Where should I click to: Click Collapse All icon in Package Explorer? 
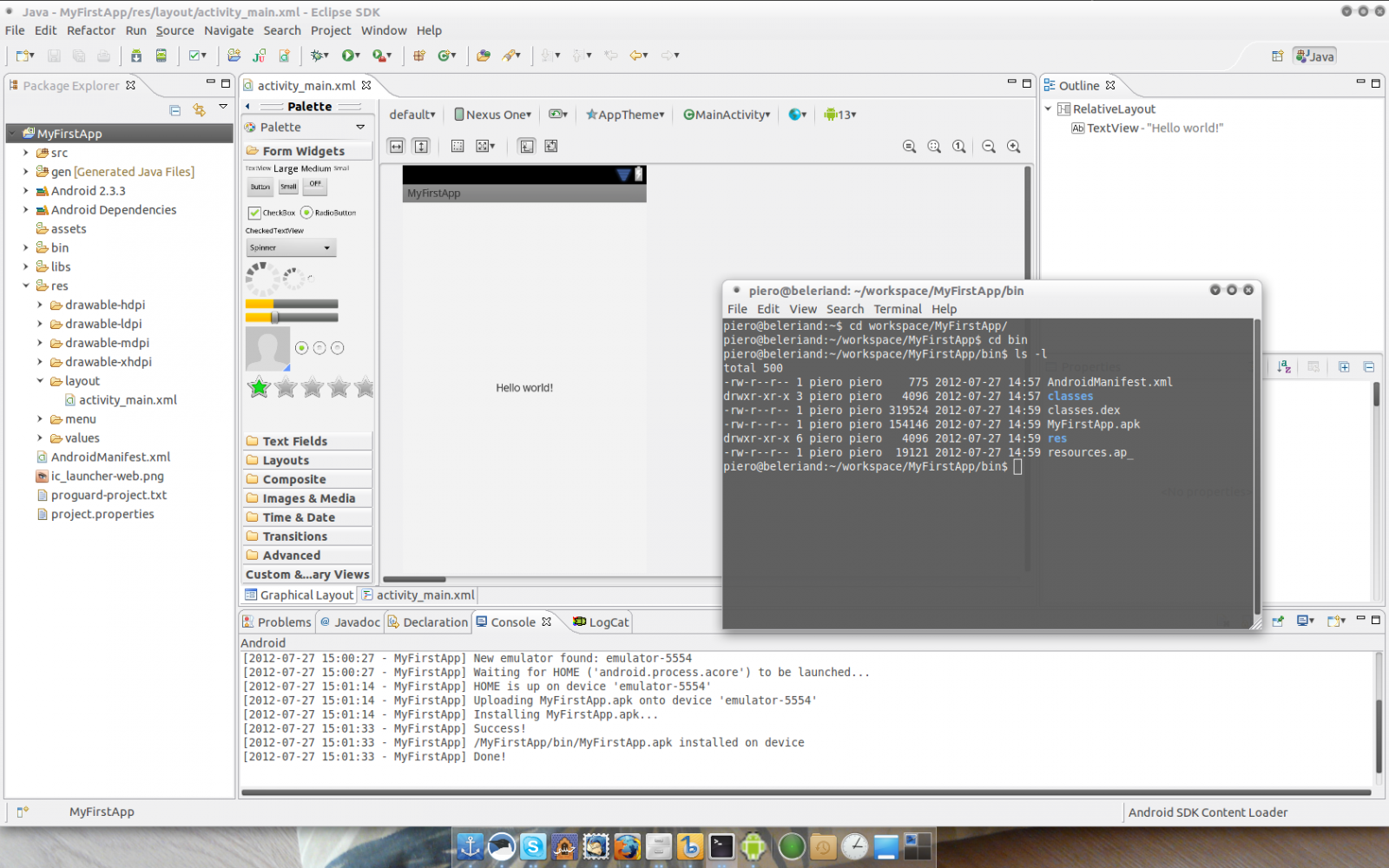pos(175,110)
